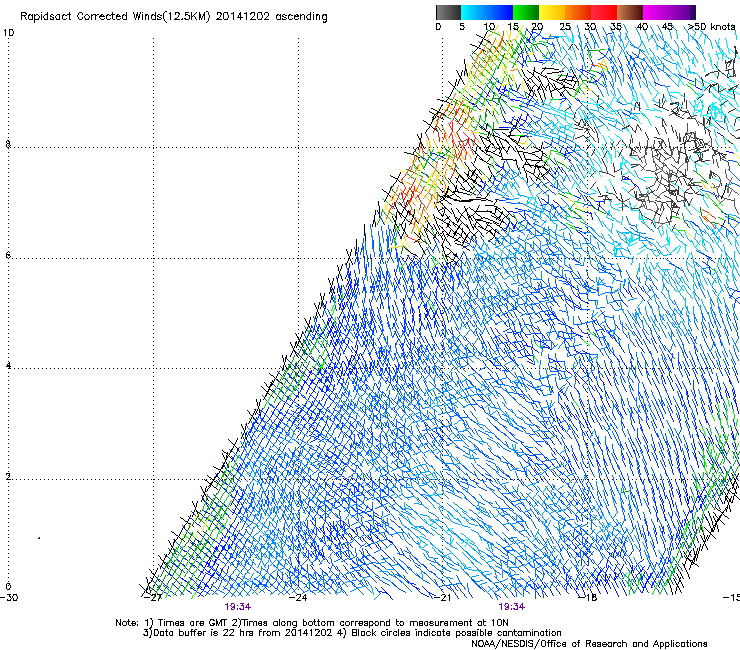Click the yellow 20-25 knots color segment
Screen dimensions: 740x650
pos(552,12)
